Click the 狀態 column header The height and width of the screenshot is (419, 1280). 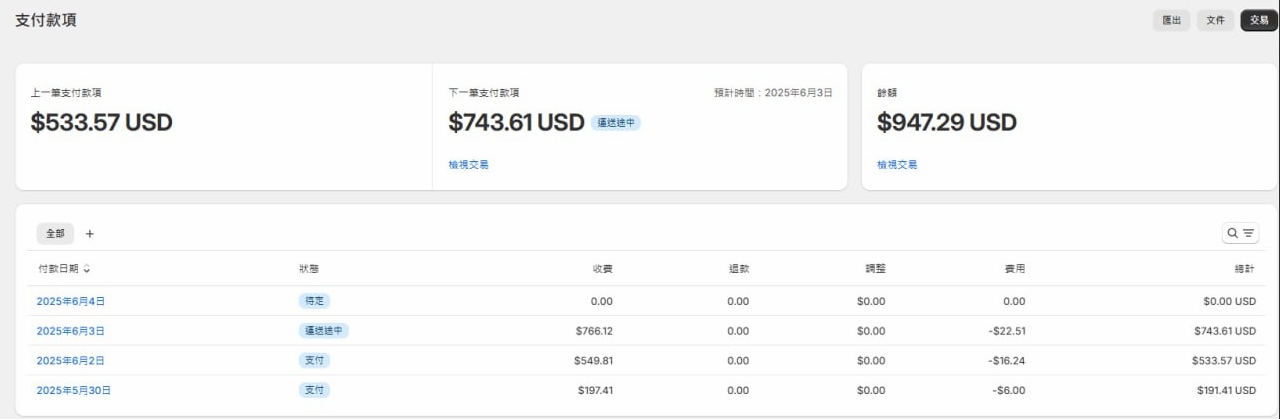tap(309, 269)
